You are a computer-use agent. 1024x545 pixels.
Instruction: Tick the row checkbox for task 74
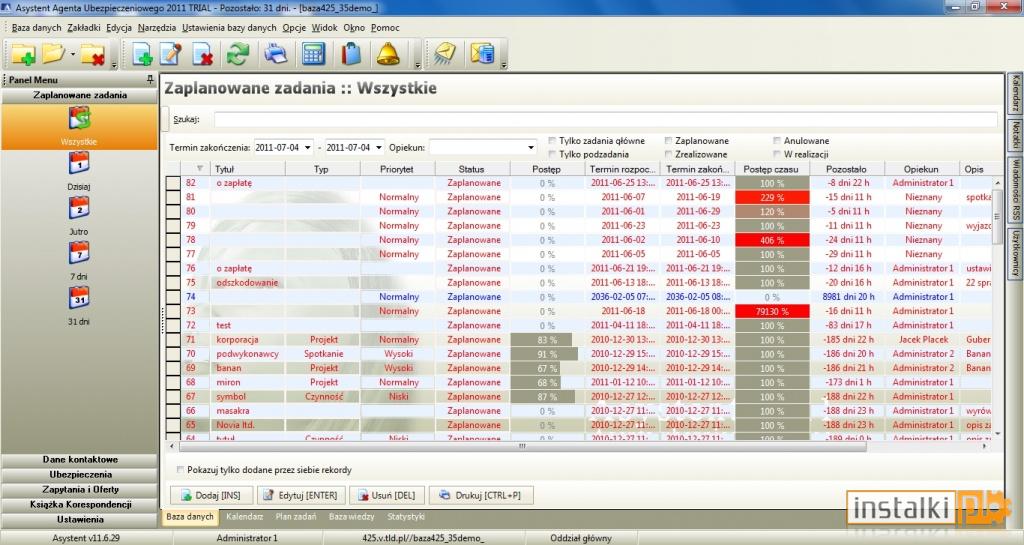pos(173,297)
